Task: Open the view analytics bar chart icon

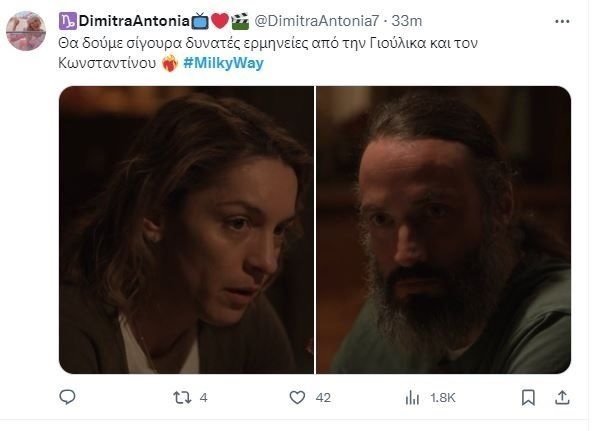Action: coord(410,398)
